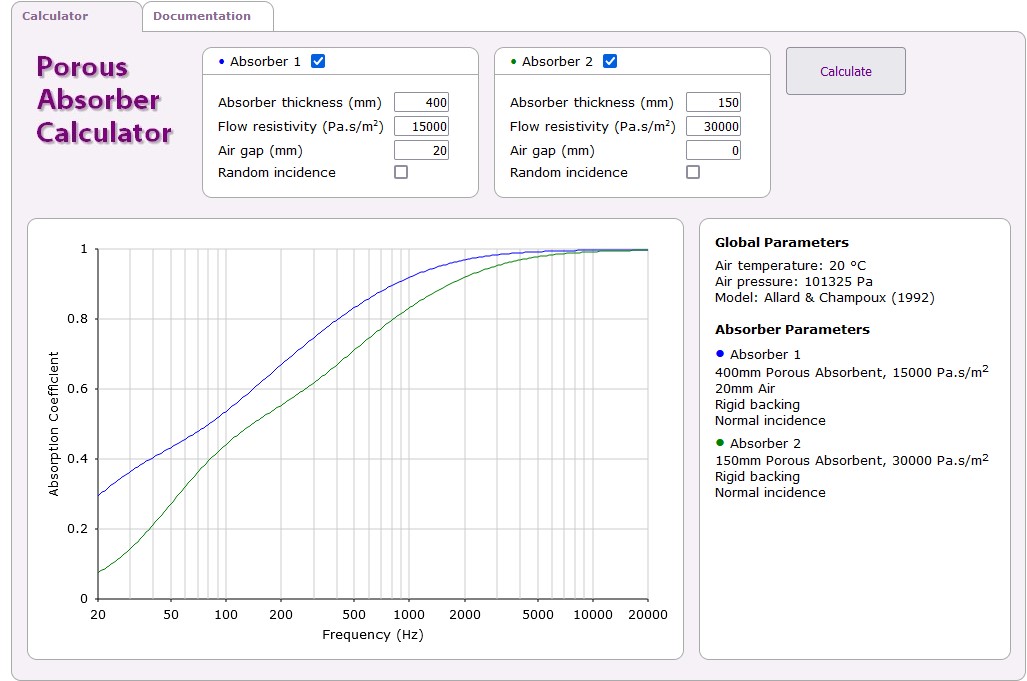Screen dimensions: 1027x681
Task: Click the blue bullet in Absorber 1 header
Action: tap(221, 62)
